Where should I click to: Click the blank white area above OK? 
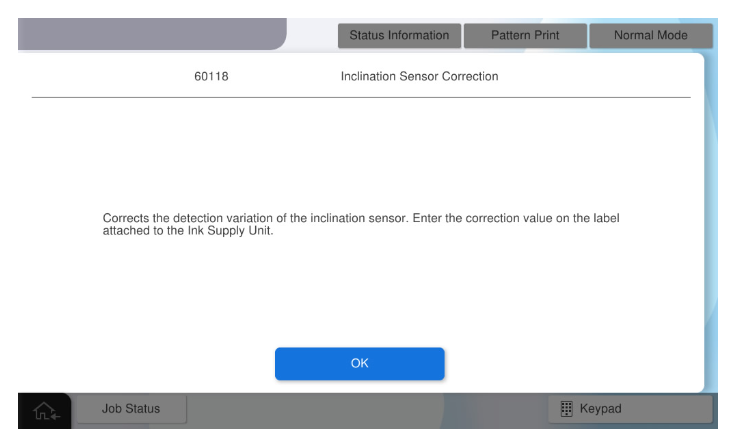point(360,300)
